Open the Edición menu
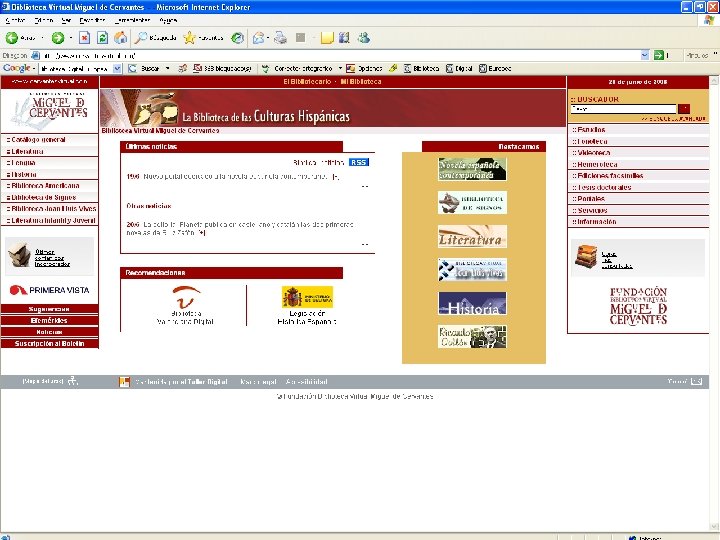 point(44,20)
